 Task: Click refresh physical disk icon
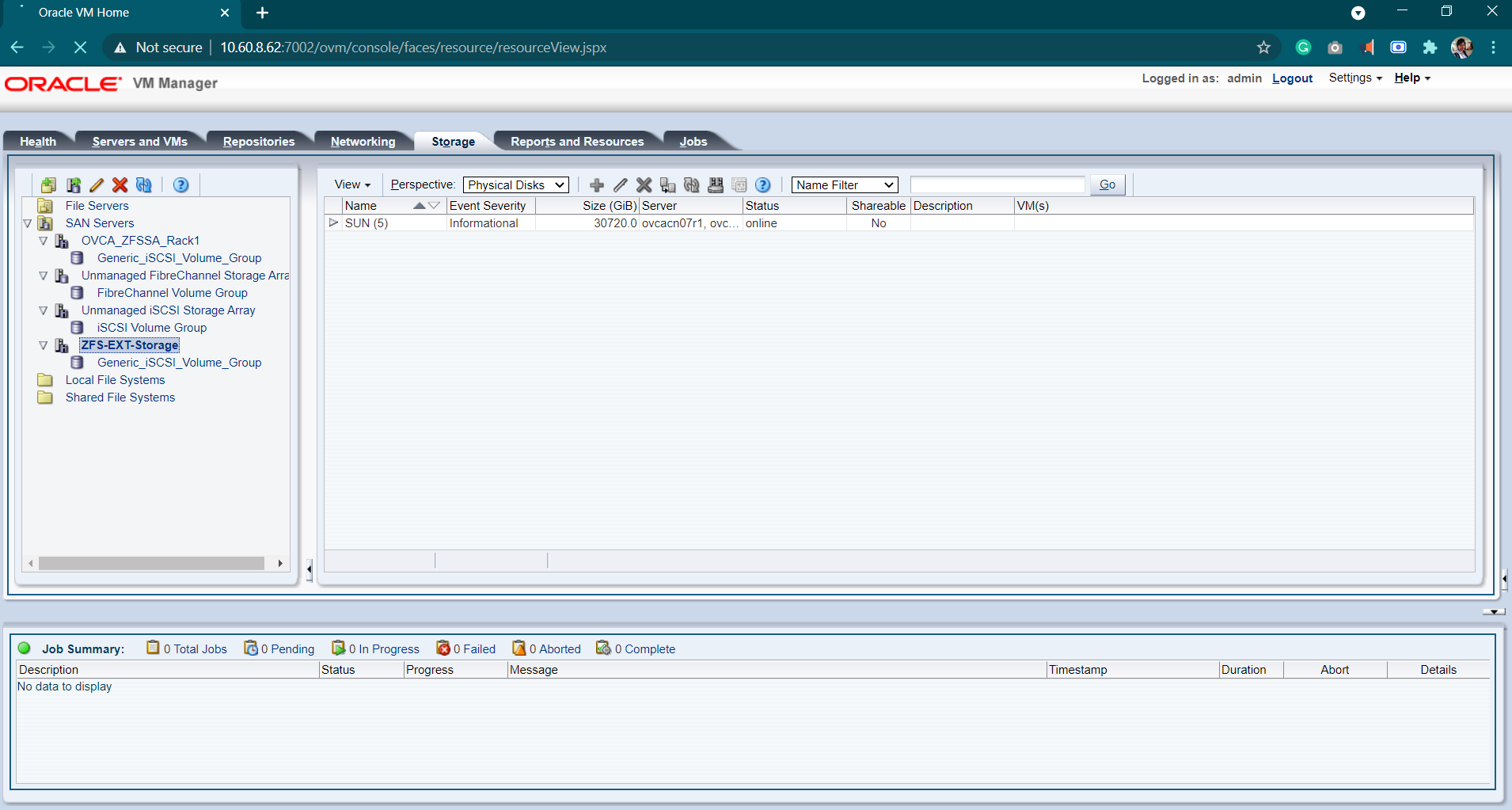[x=692, y=184]
